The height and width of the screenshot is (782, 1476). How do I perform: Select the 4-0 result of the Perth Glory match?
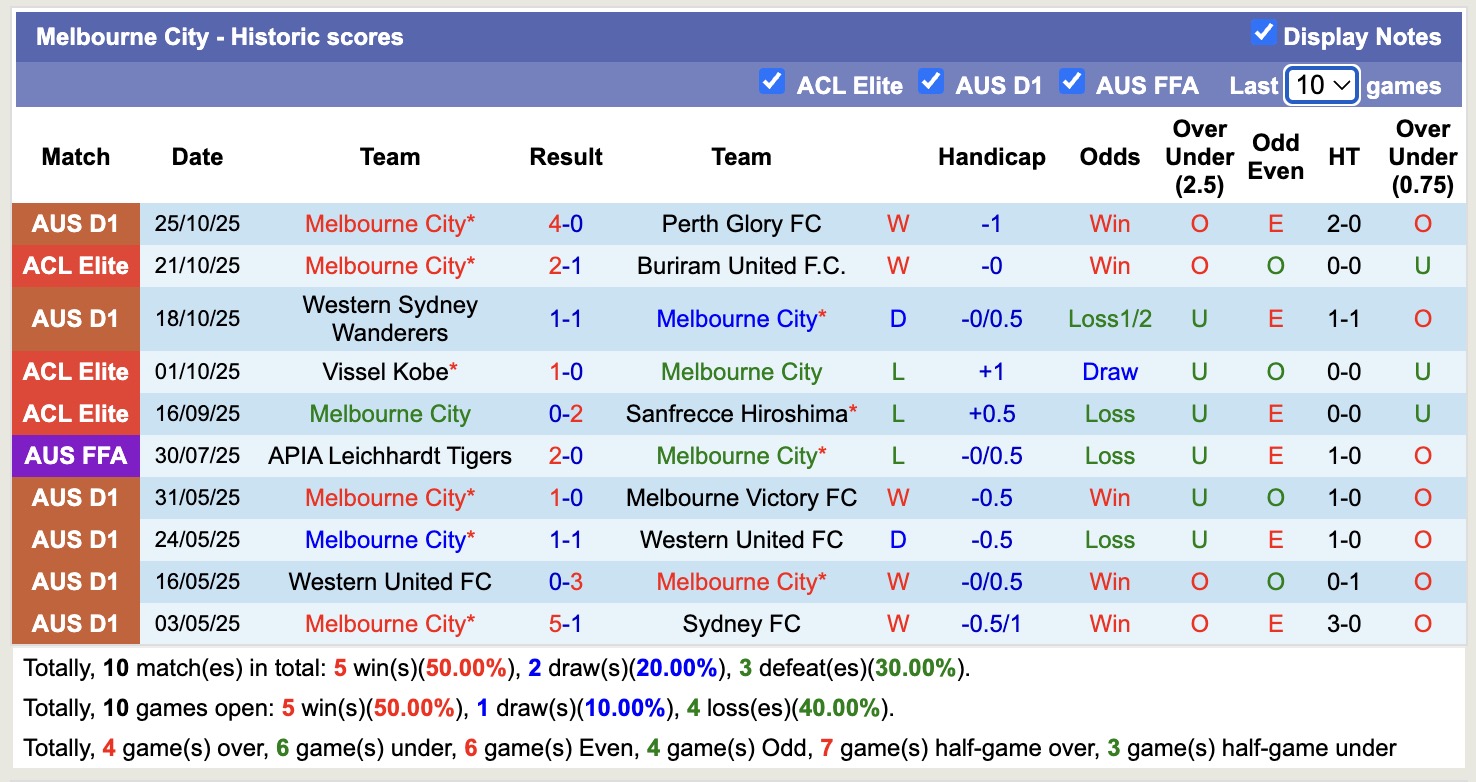(x=566, y=223)
